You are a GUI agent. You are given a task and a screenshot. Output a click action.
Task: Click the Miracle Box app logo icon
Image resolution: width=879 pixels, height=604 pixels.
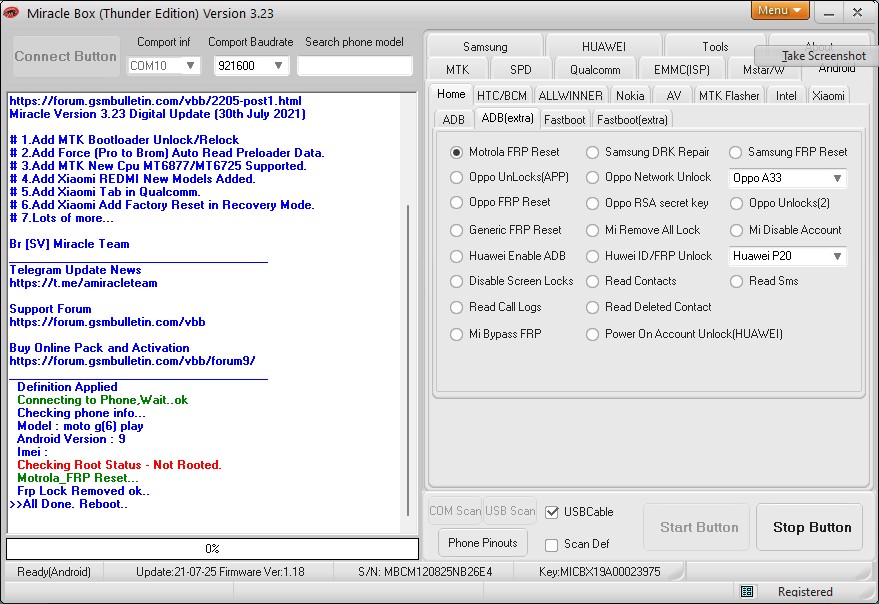pos(11,12)
